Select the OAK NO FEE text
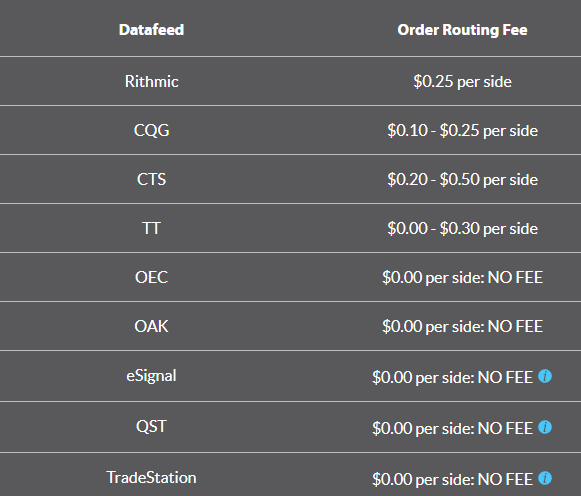This screenshot has height=496, width=581. [462, 326]
